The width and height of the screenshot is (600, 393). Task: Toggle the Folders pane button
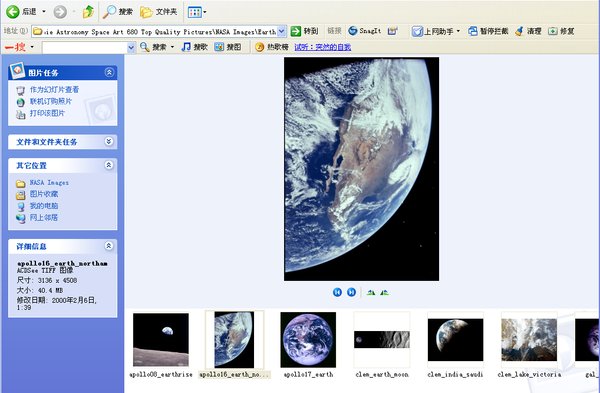pos(158,12)
